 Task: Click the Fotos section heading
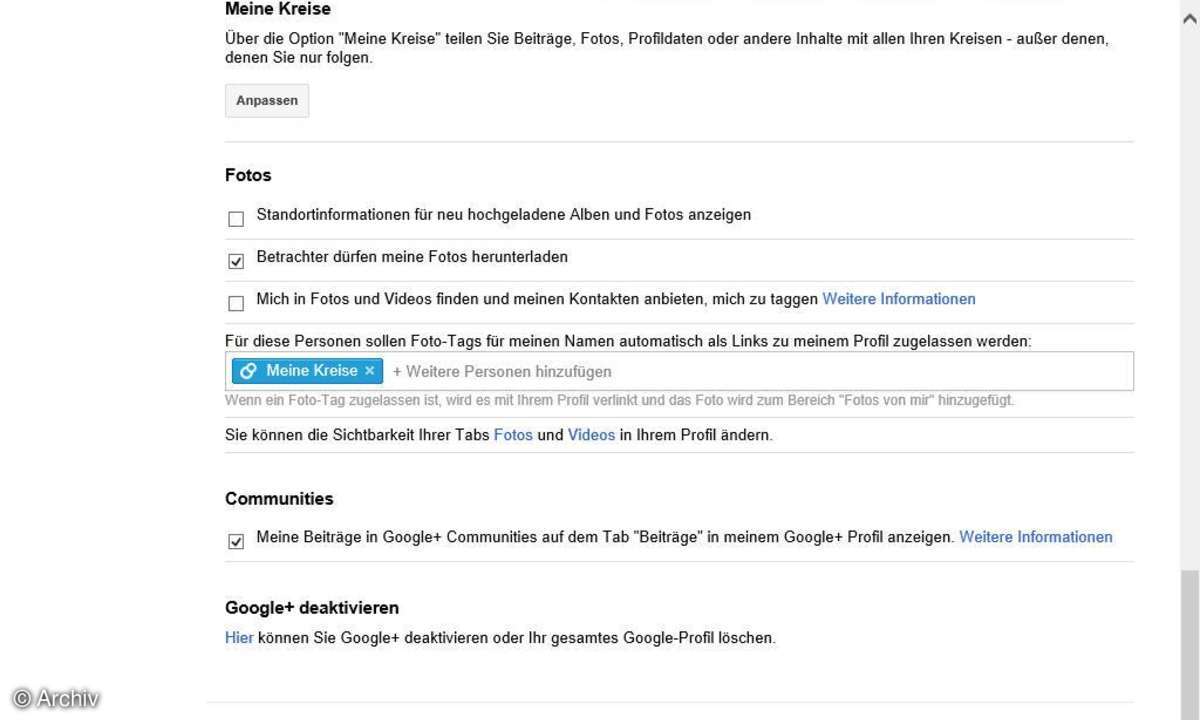coord(248,175)
